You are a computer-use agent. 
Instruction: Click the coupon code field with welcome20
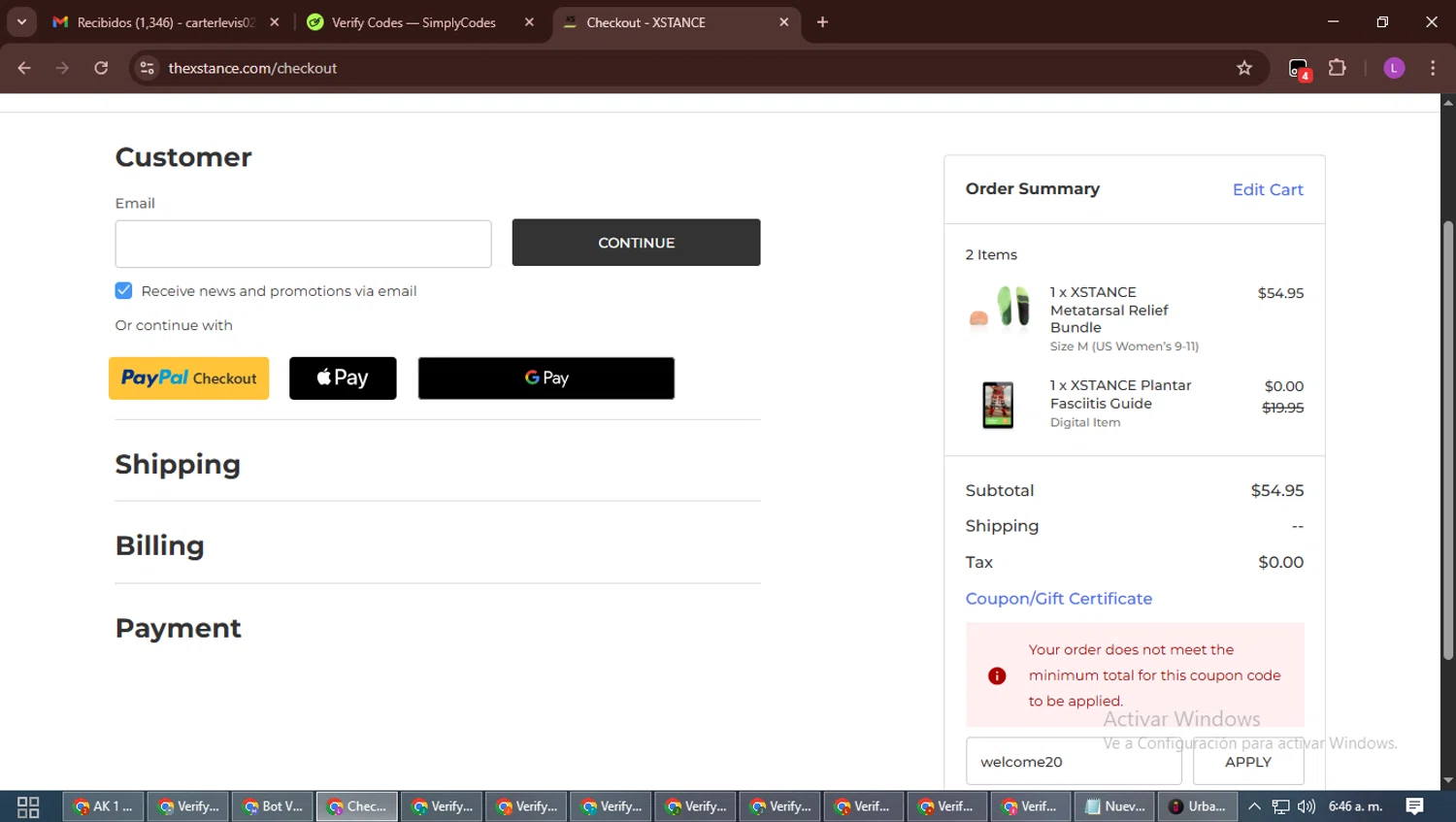(x=1074, y=762)
